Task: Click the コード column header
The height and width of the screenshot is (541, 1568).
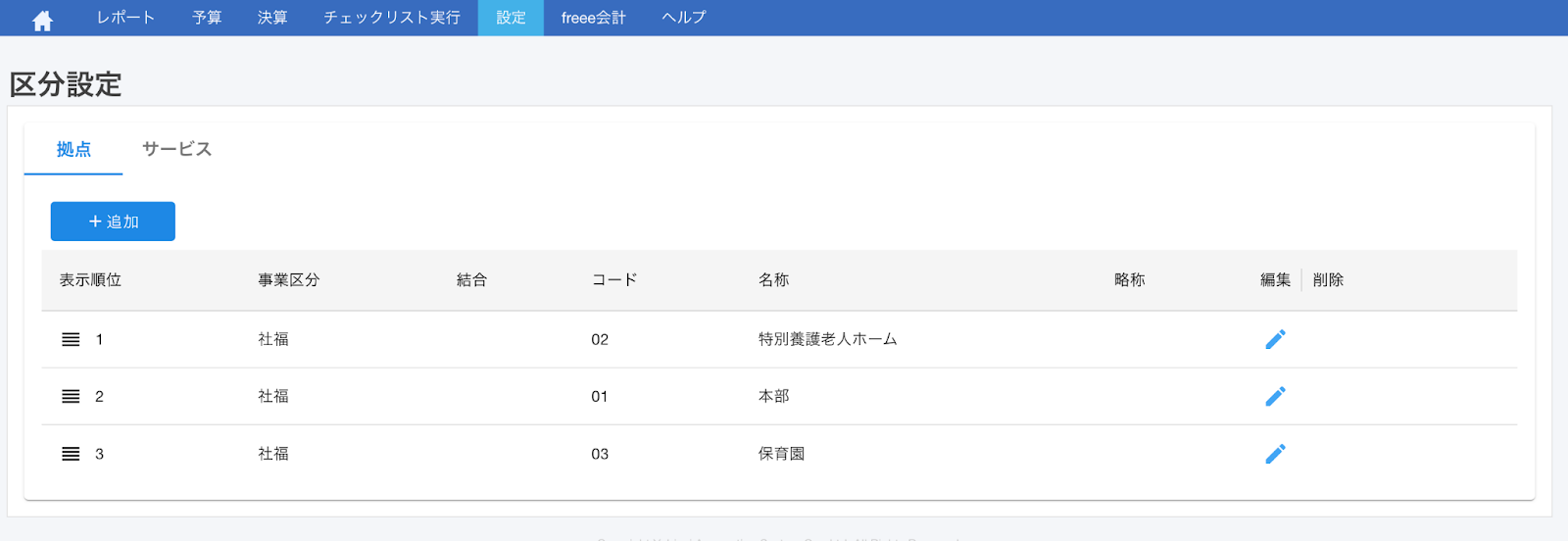Action: [x=614, y=280]
